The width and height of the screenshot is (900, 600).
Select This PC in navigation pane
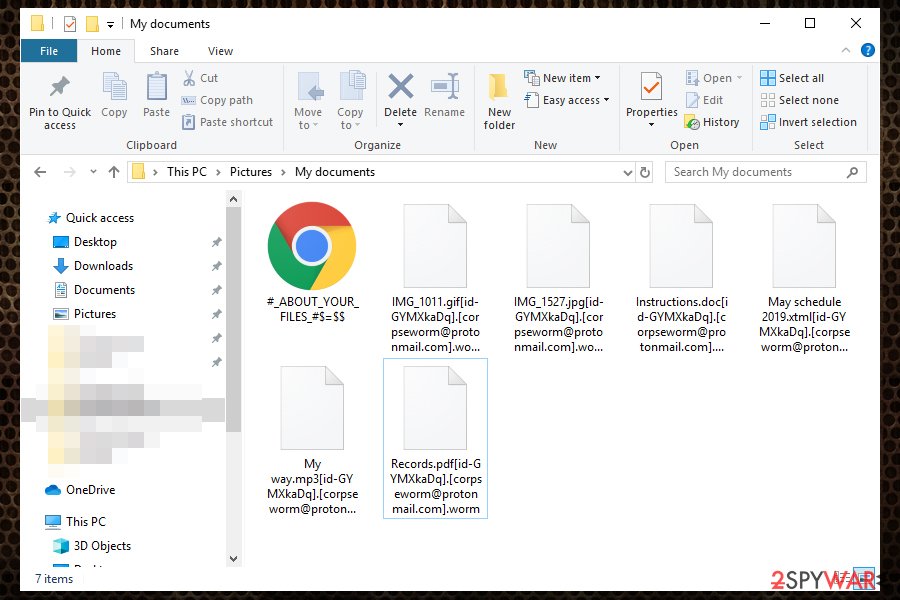point(76,521)
